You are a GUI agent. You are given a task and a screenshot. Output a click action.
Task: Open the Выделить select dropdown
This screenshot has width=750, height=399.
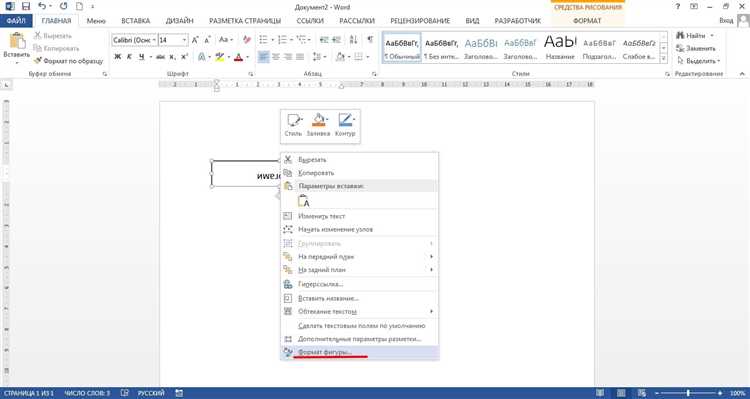coord(698,61)
